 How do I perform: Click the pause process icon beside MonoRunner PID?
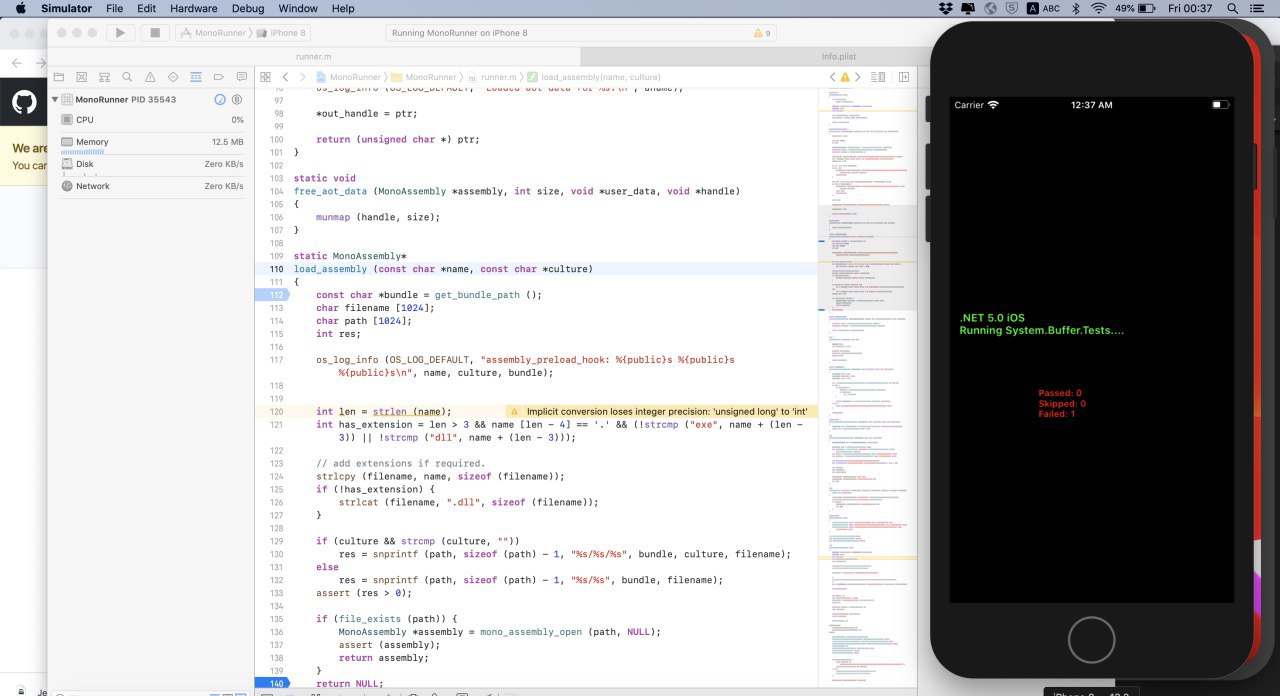(x=237, y=100)
